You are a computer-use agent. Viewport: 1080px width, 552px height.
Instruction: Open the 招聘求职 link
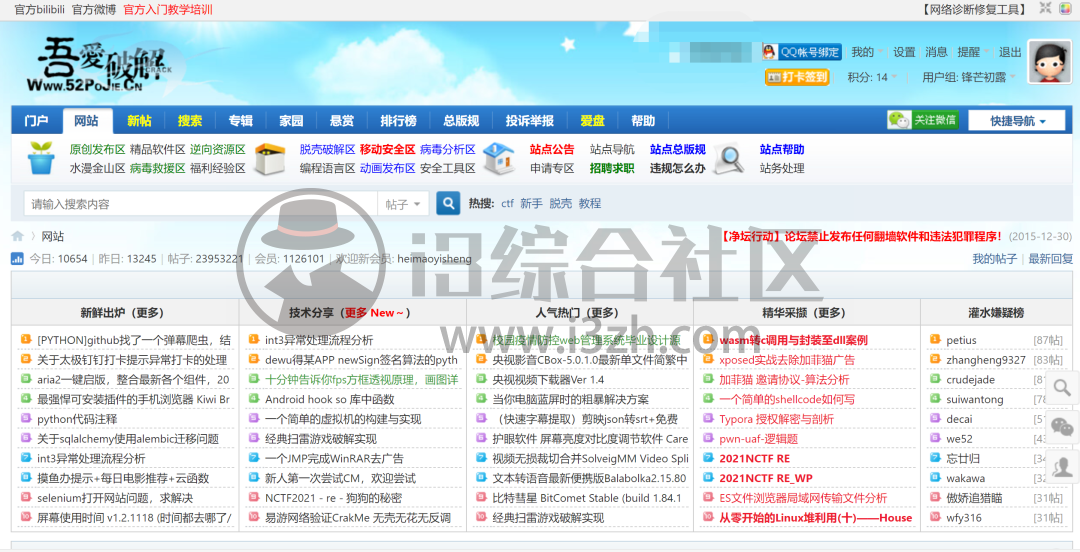click(x=612, y=168)
